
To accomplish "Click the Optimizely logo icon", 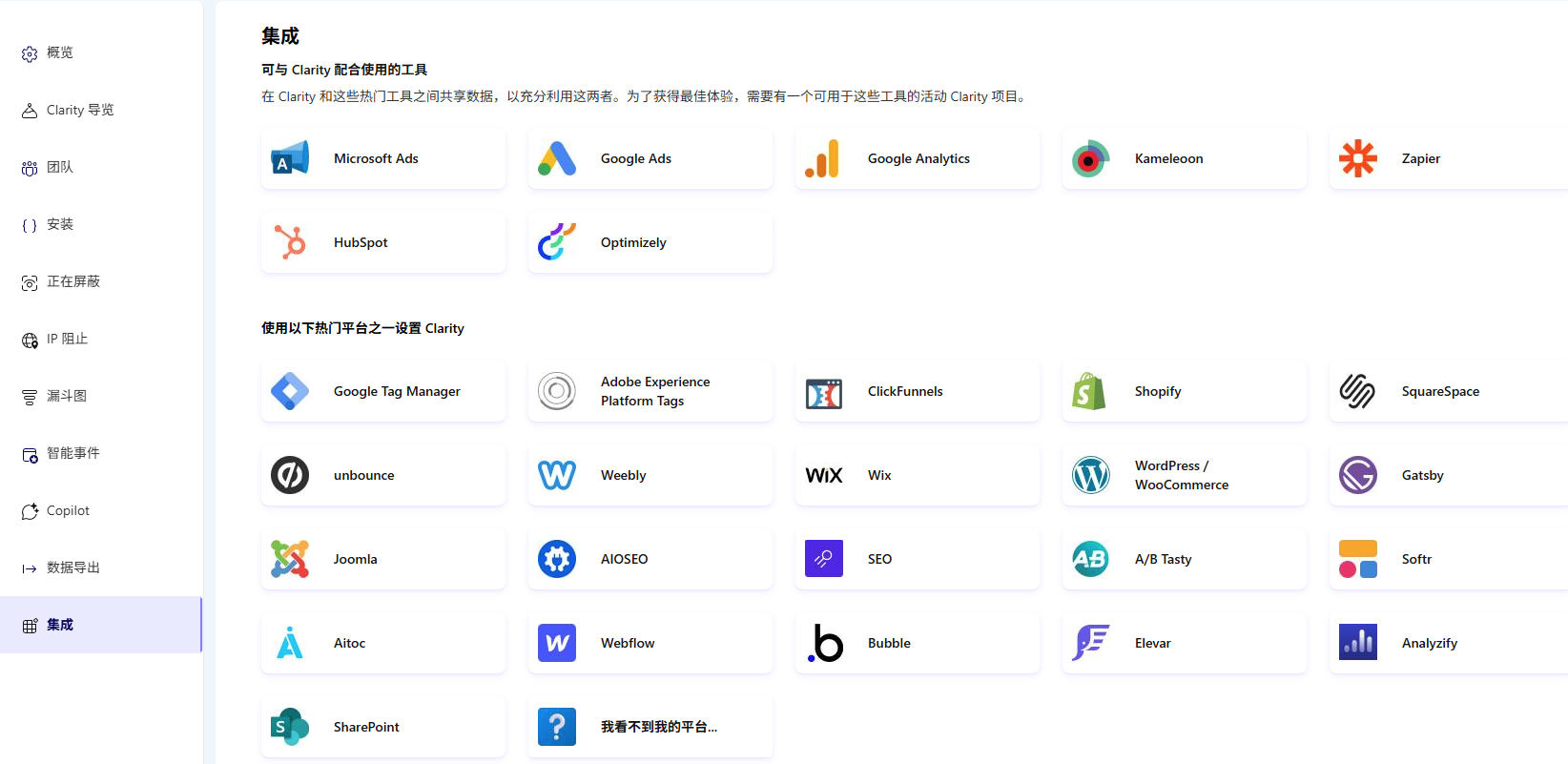I will pyautogui.click(x=557, y=242).
